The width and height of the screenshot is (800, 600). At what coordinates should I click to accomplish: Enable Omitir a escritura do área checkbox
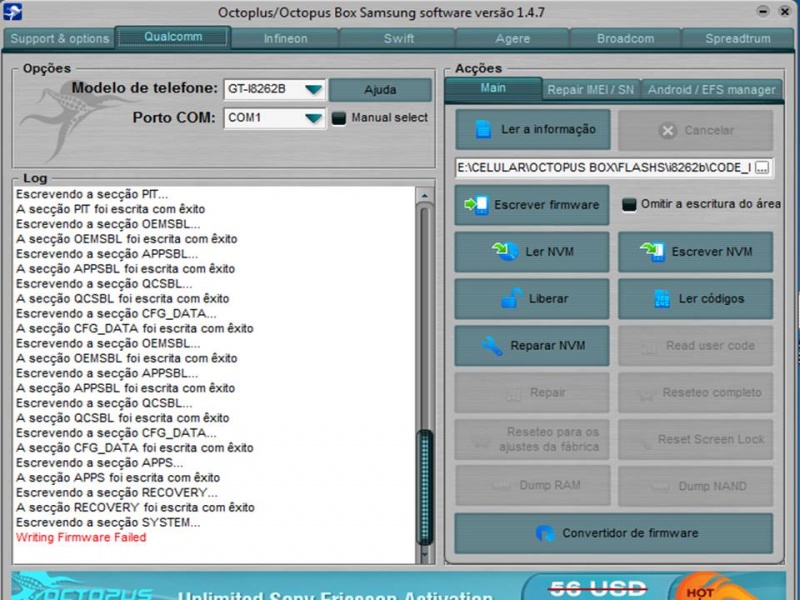629,205
